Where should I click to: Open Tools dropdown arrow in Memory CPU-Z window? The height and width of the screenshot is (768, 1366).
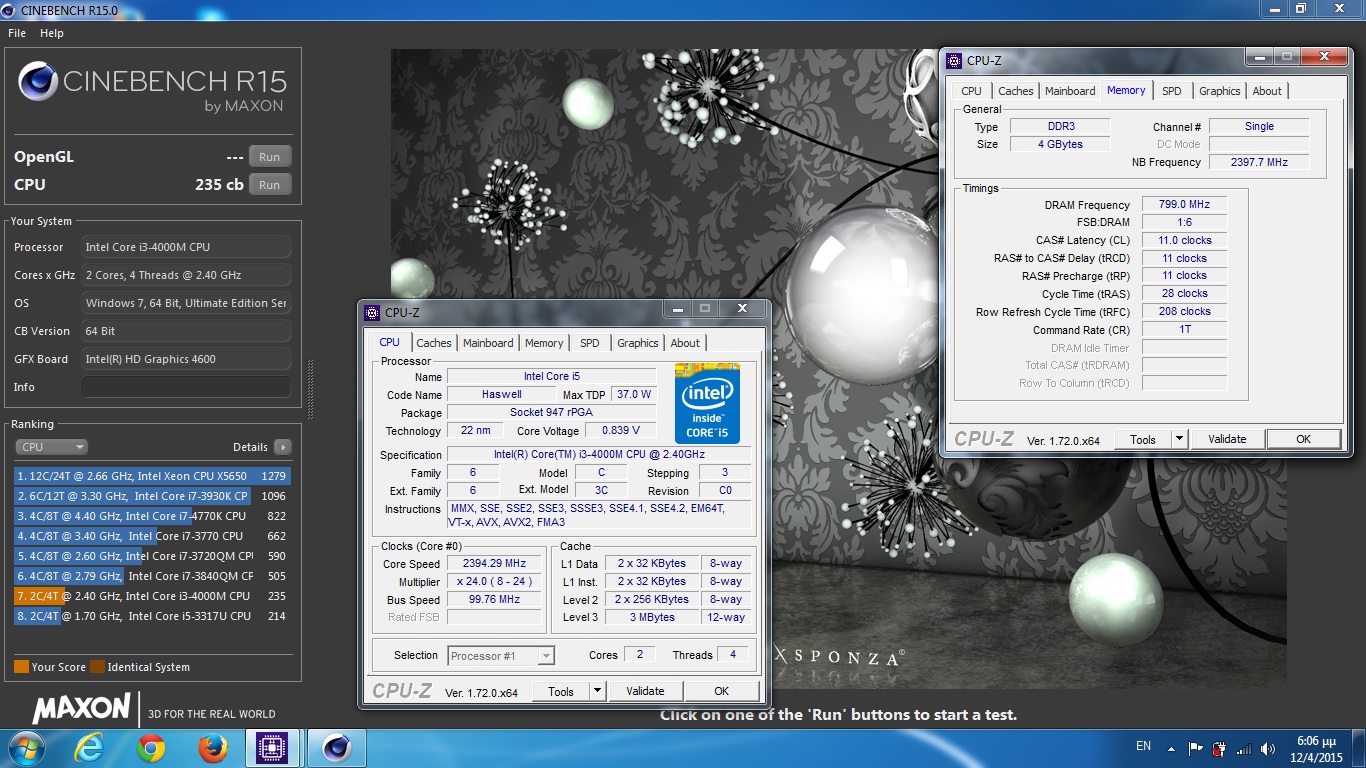1179,439
